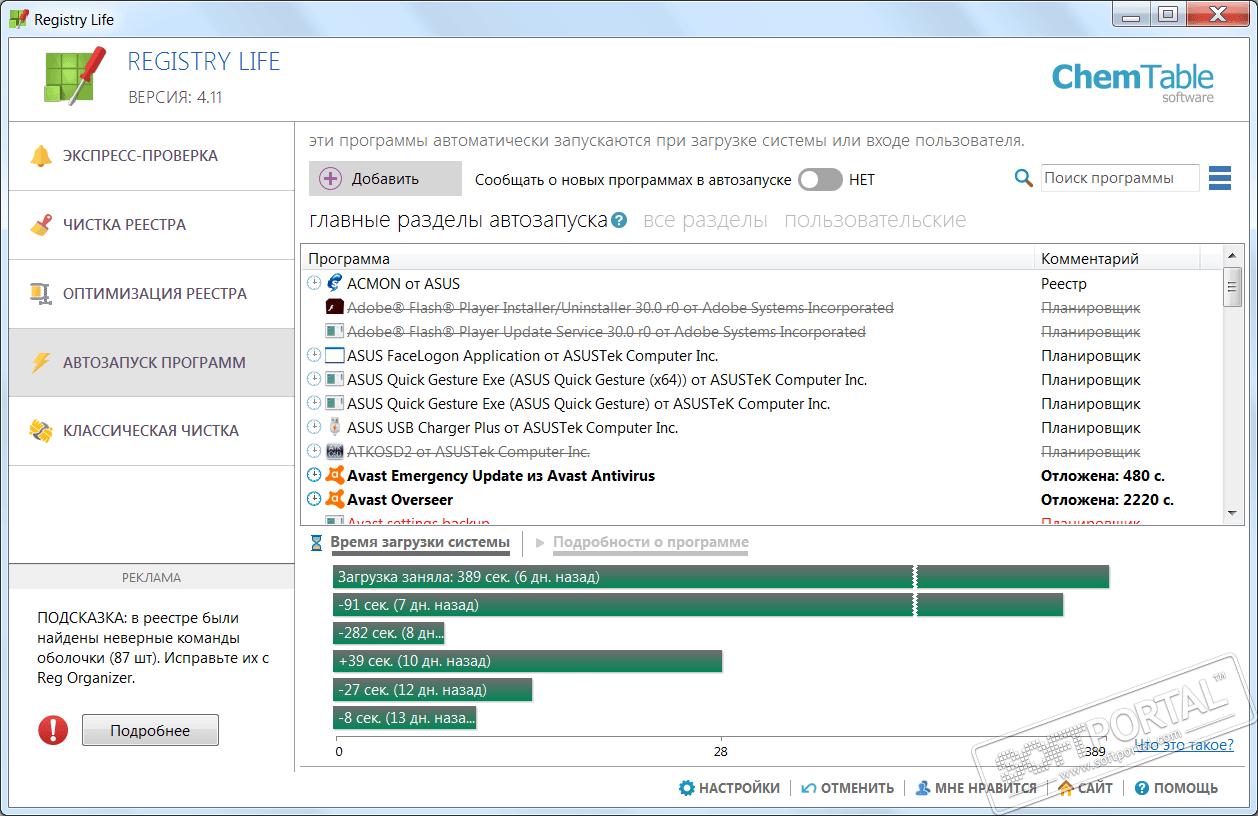The height and width of the screenshot is (816, 1258).
Task: Click the 389 сек. boot time bar
Action: [721, 577]
